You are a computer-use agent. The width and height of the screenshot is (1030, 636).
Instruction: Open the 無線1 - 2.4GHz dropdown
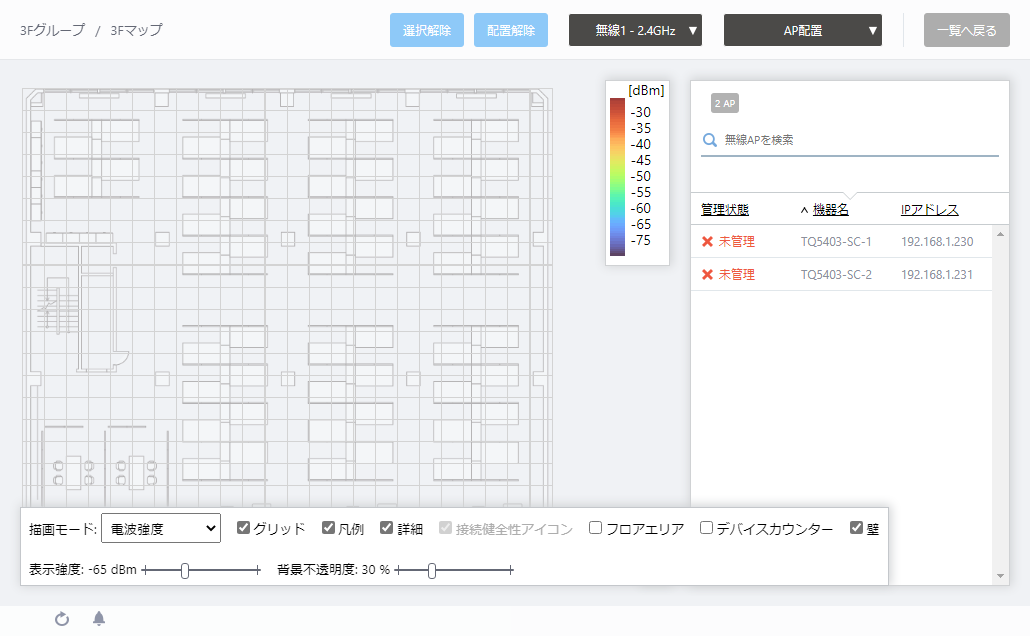pyautogui.click(x=635, y=30)
